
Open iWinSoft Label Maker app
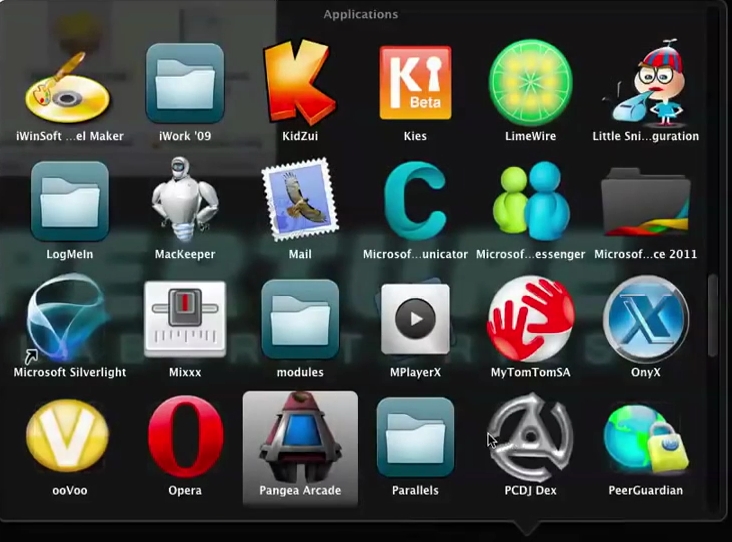point(69,86)
